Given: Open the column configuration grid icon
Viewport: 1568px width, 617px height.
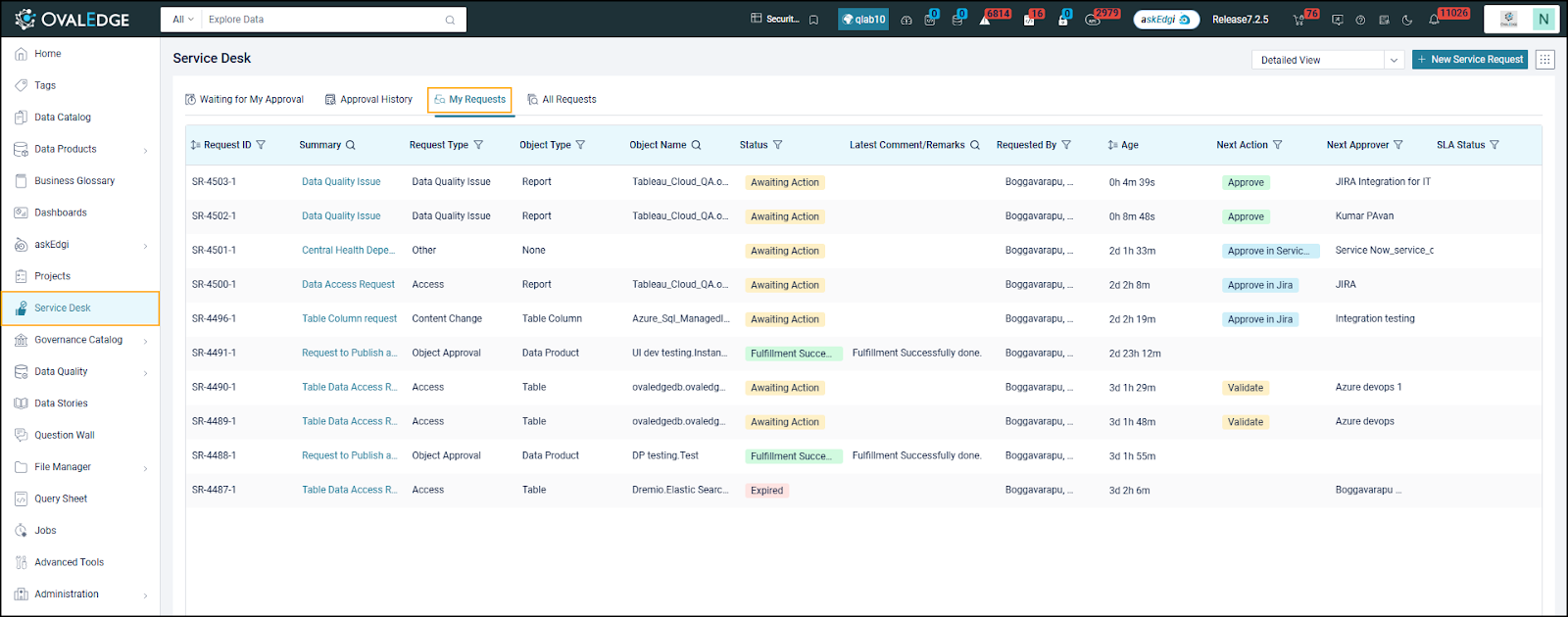Looking at the screenshot, I should (x=1544, y=60).
